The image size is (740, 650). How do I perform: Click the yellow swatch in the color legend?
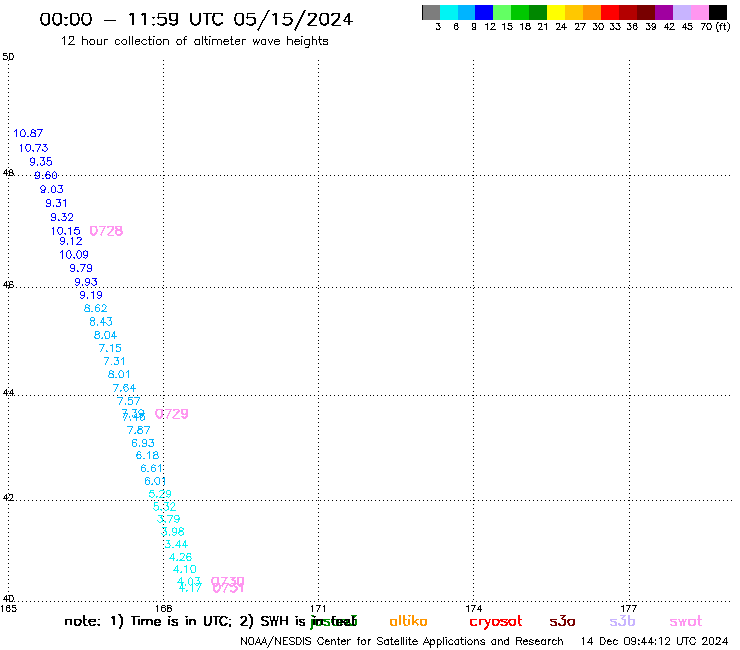556,12
